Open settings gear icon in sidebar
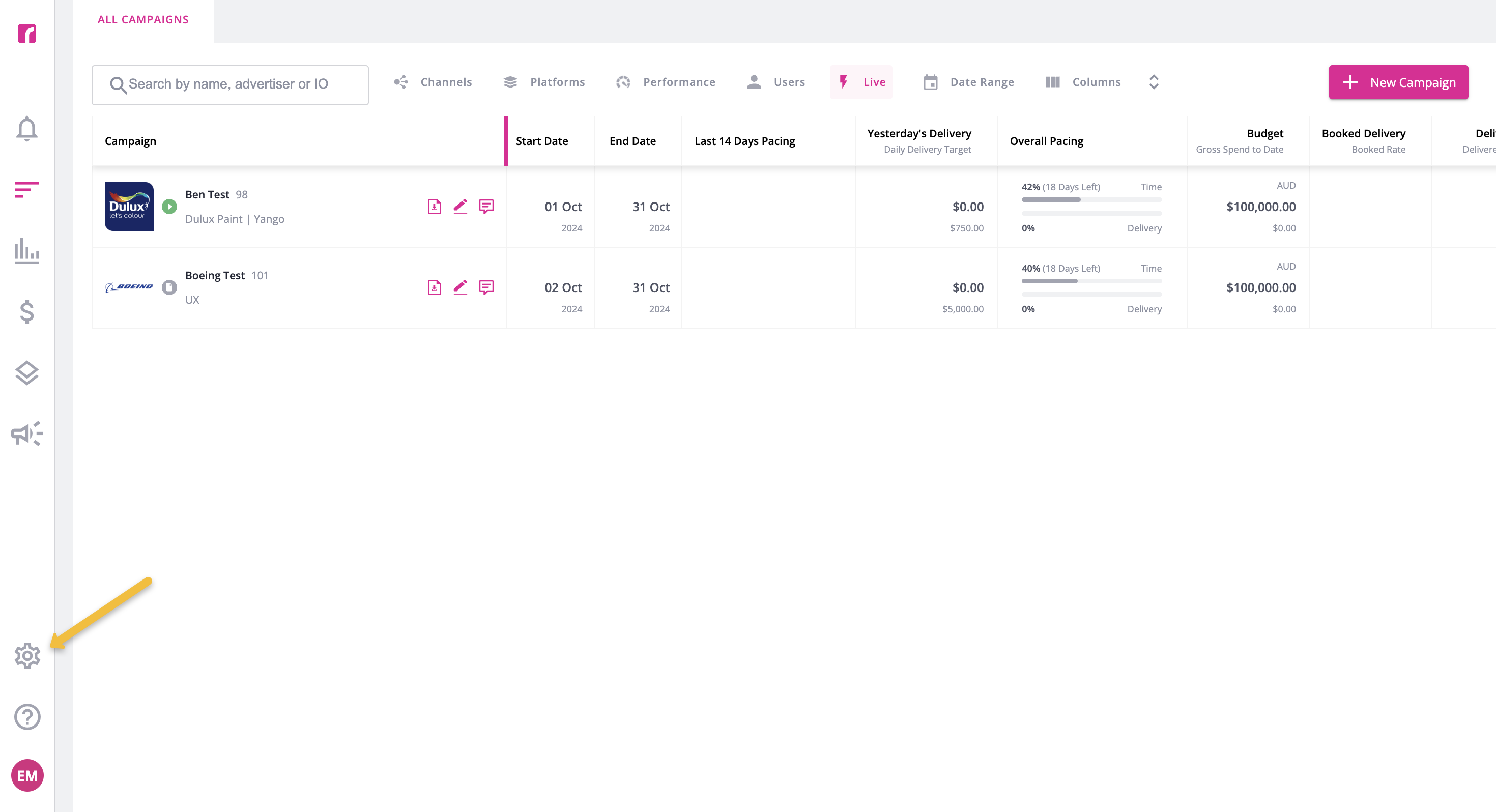The height and width of the screenshot is (812, 1496). (26, 656)
